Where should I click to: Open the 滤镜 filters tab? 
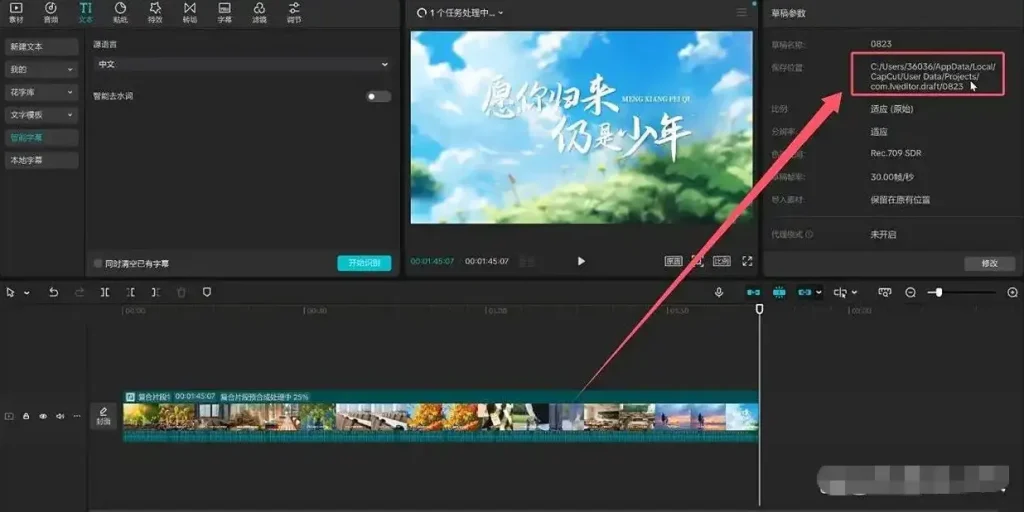[259, 12]
